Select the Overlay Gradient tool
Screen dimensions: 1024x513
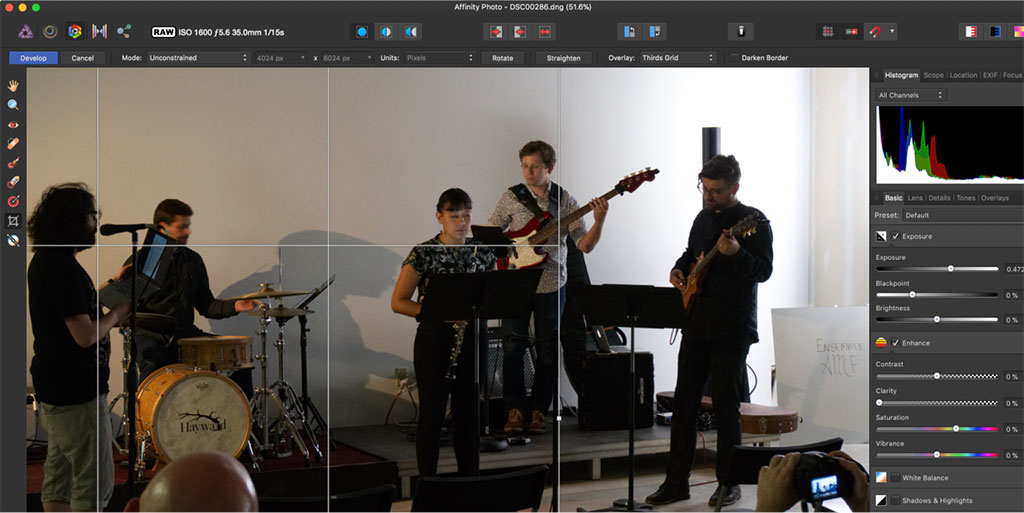point(13,202)
